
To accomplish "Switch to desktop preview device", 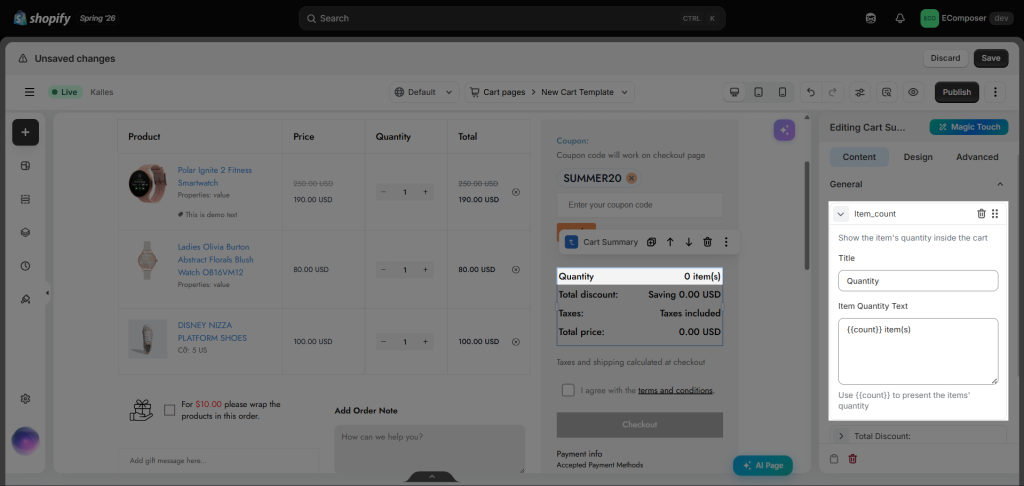I will tap(735, 92).
